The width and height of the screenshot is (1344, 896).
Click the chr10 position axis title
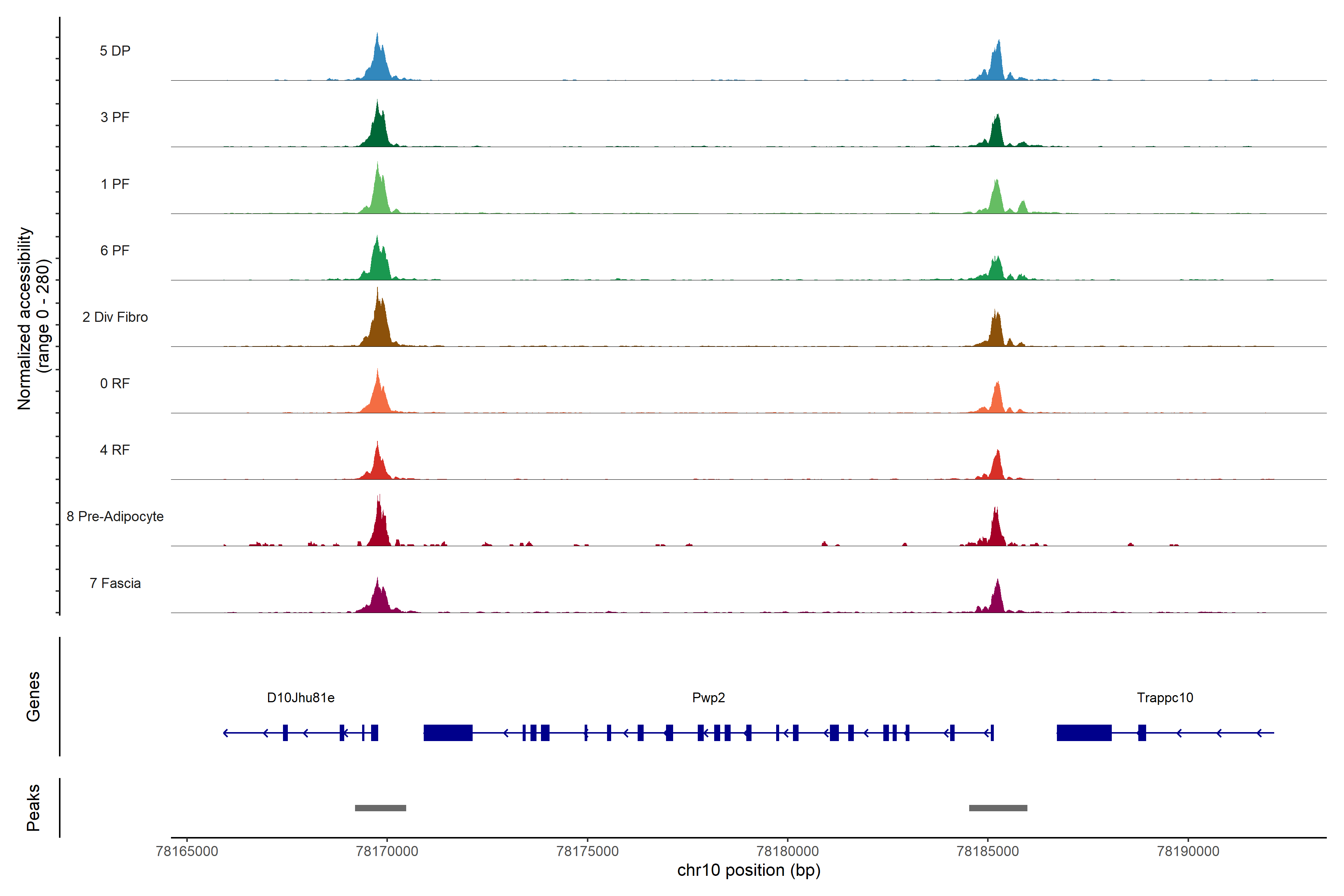749,870
